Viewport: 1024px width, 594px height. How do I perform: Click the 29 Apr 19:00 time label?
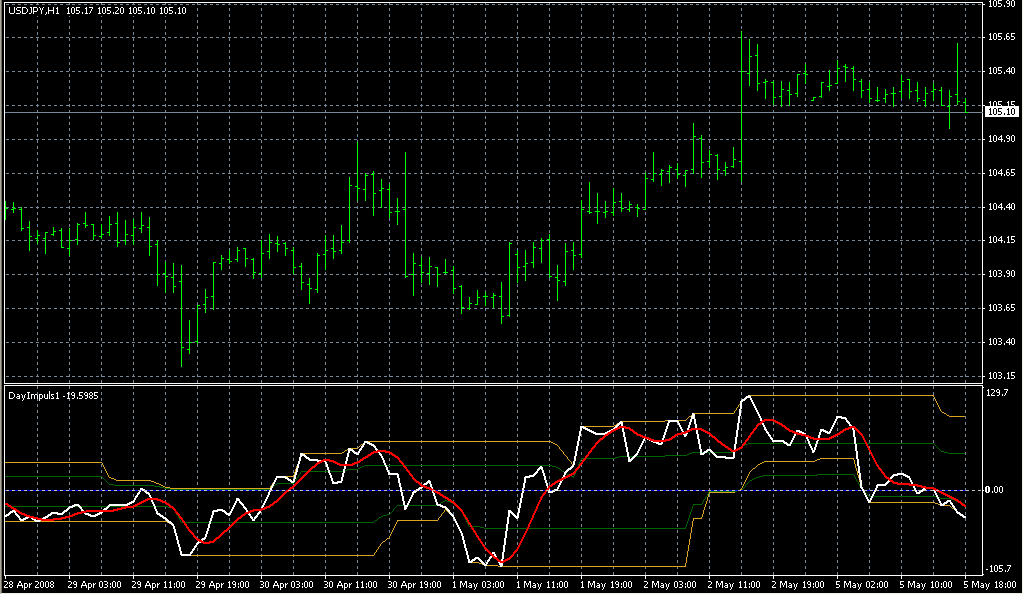221,584
